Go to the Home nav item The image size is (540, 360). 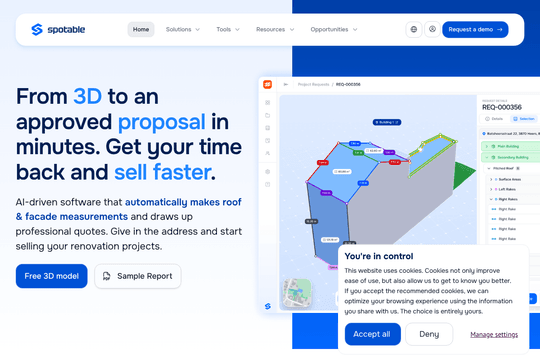[141, 30]
